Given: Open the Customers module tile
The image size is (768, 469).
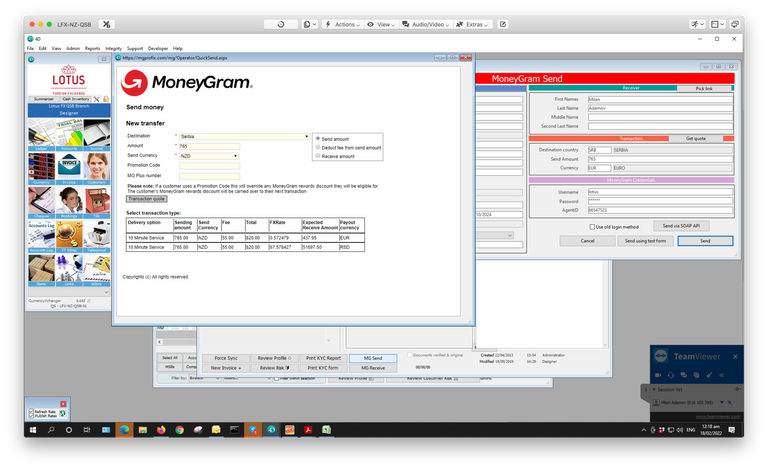Looking at the screenshot, I should (96, 168).
